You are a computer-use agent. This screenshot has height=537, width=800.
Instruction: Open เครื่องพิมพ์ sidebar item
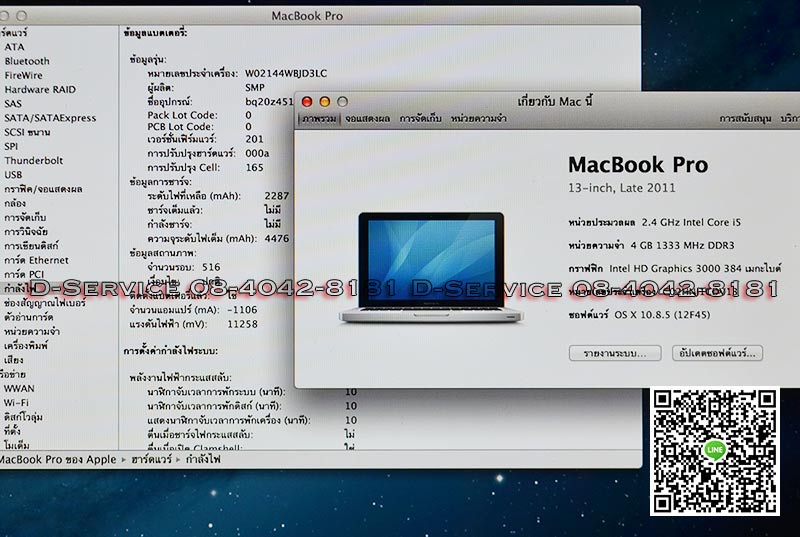(x=26, y=346)
